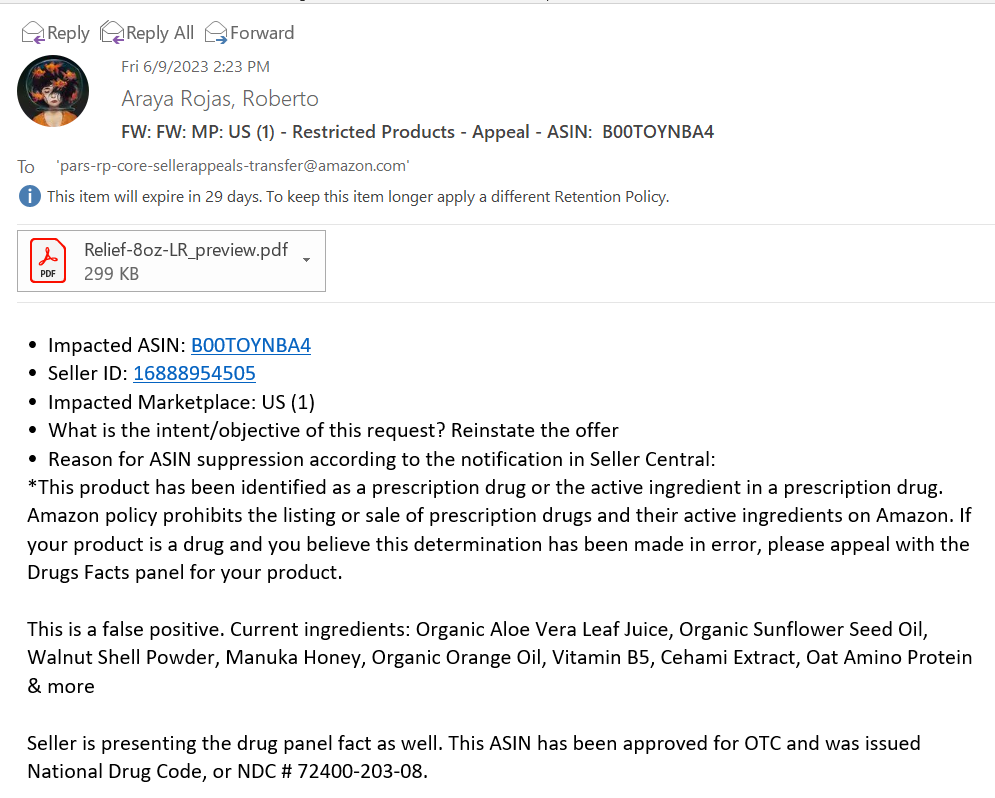Expand the attachment dropdown arrow

[x=306, y=260]
